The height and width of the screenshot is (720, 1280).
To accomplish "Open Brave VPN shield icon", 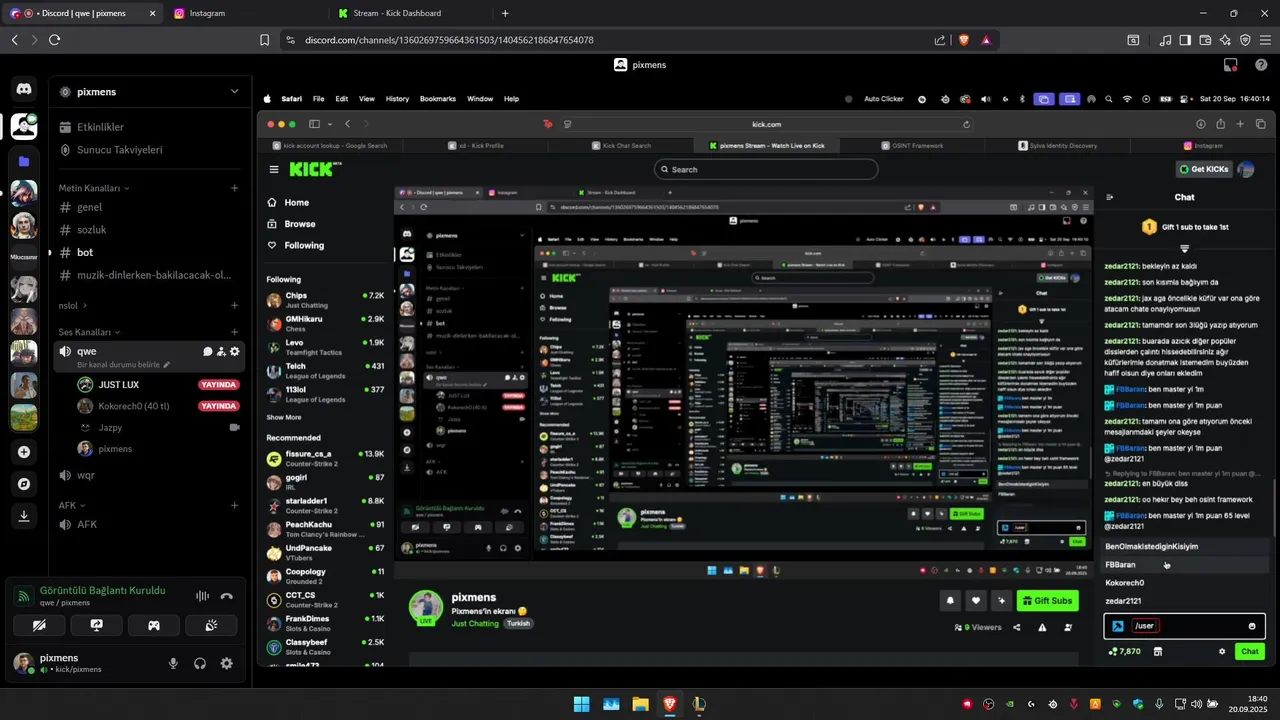I will (1245, 40).
